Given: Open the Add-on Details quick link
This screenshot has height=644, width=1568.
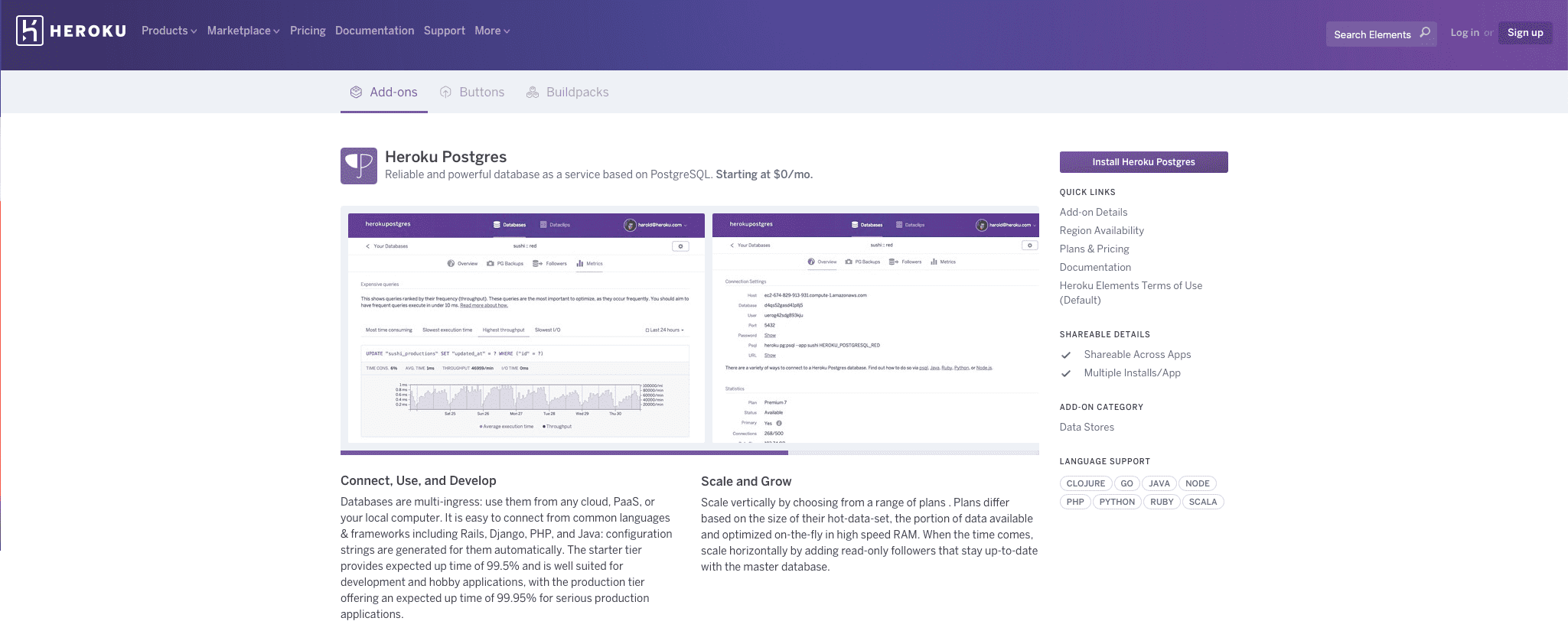Looking at the screenshot, I should 1093,212.
